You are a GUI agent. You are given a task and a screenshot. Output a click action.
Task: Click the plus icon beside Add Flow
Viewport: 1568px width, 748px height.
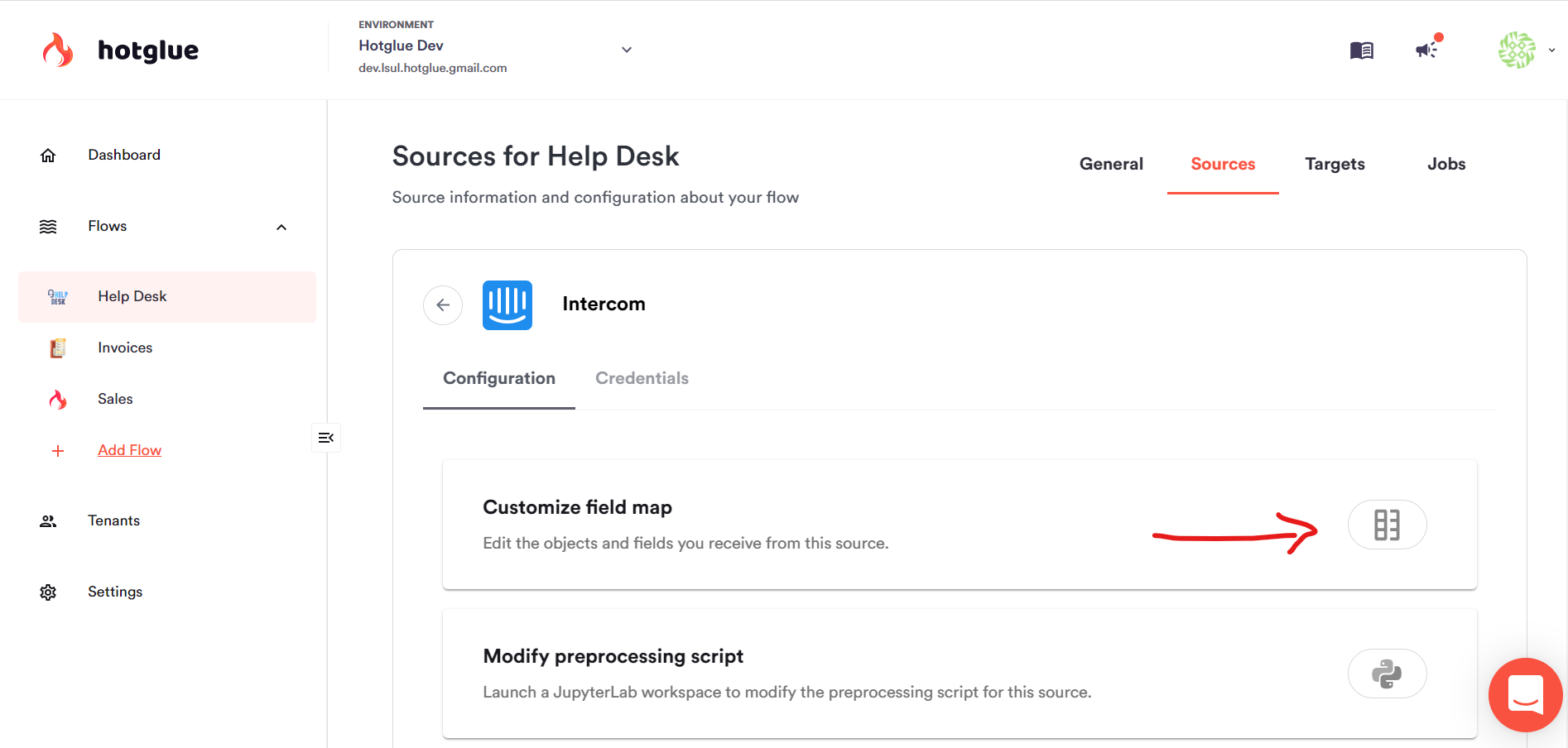[x=58, y=451]
